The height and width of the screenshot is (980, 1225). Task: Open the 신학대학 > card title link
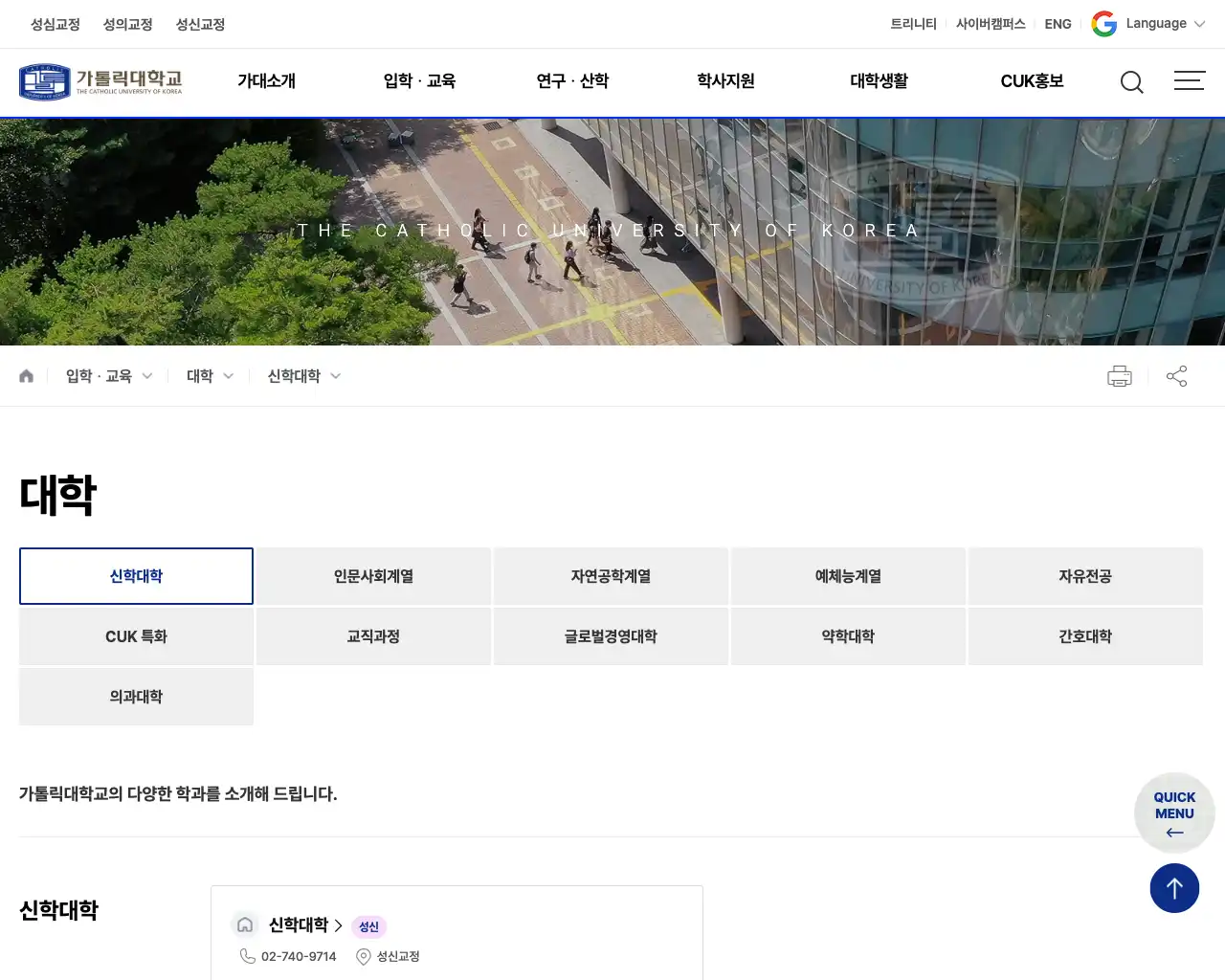(x=305, y=925)
